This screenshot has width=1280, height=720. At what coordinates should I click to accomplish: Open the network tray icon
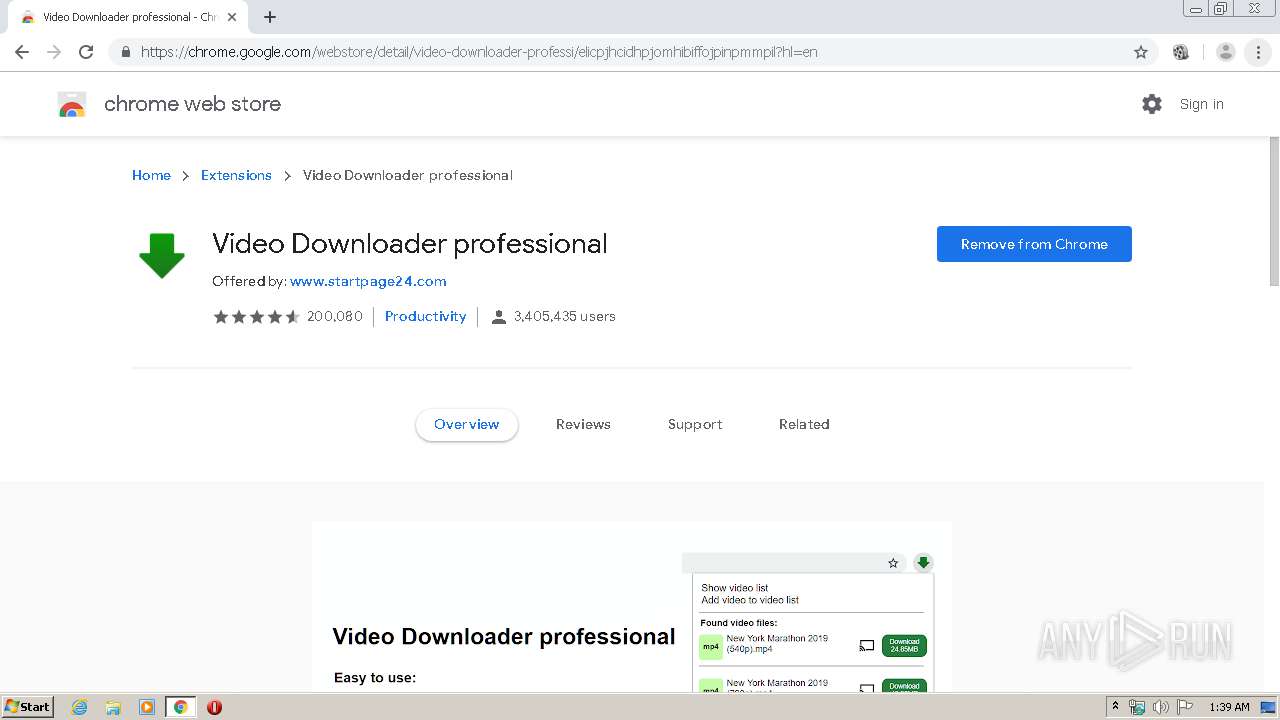click(1137, 707)
